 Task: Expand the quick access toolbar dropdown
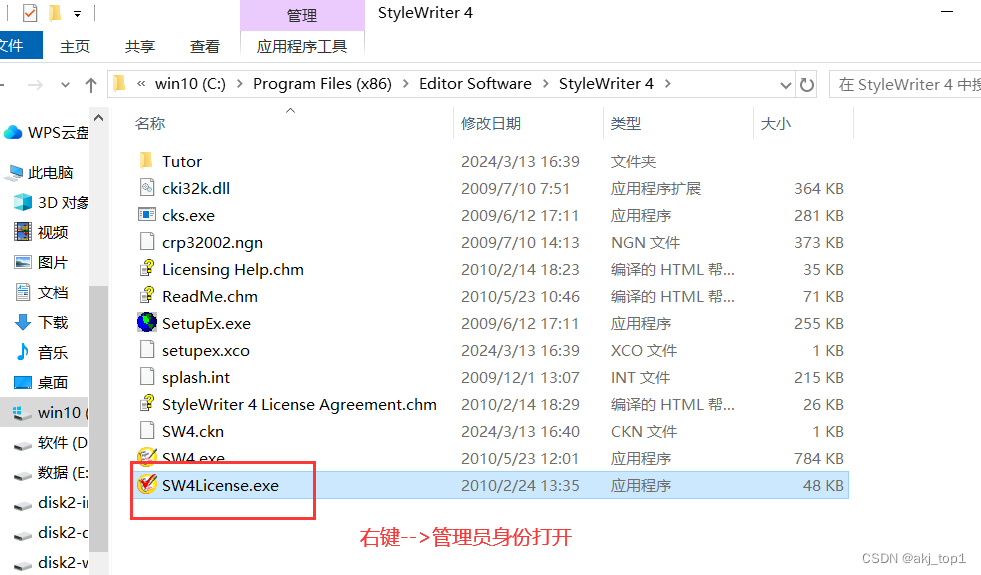(x=77, y=13)
